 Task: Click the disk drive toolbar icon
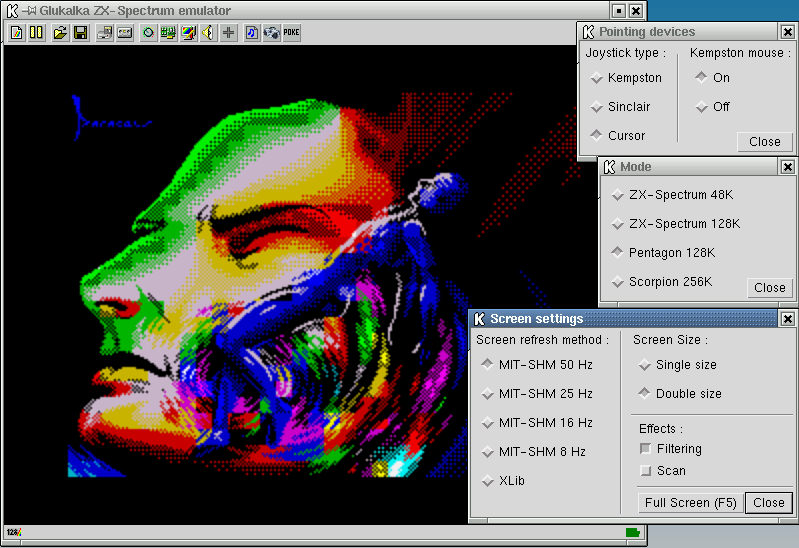(105, 33)
